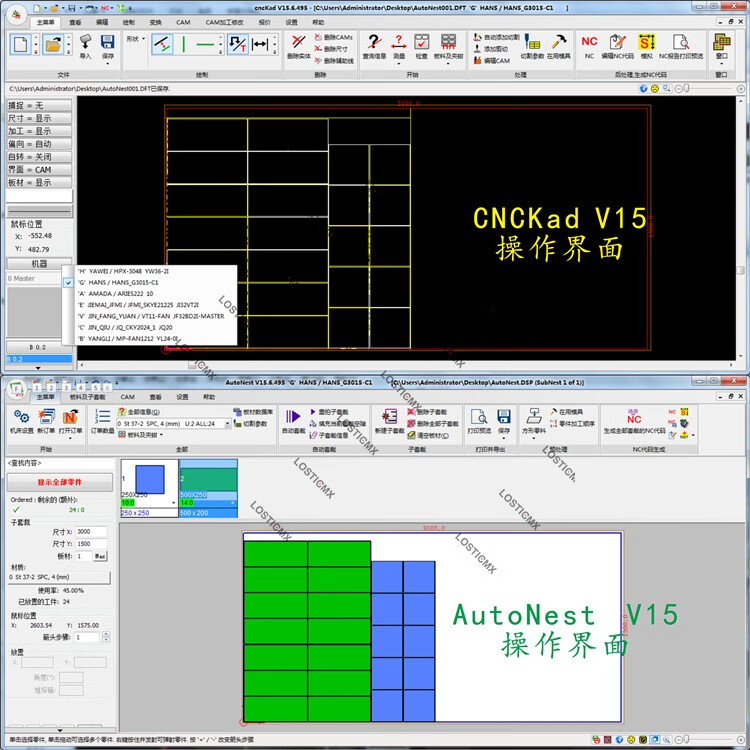Image resolution: width=750 pixels, height=750 pixels.
Task: Open the CAM加工修改 tab in cncKad
Action: pos(224,22)
